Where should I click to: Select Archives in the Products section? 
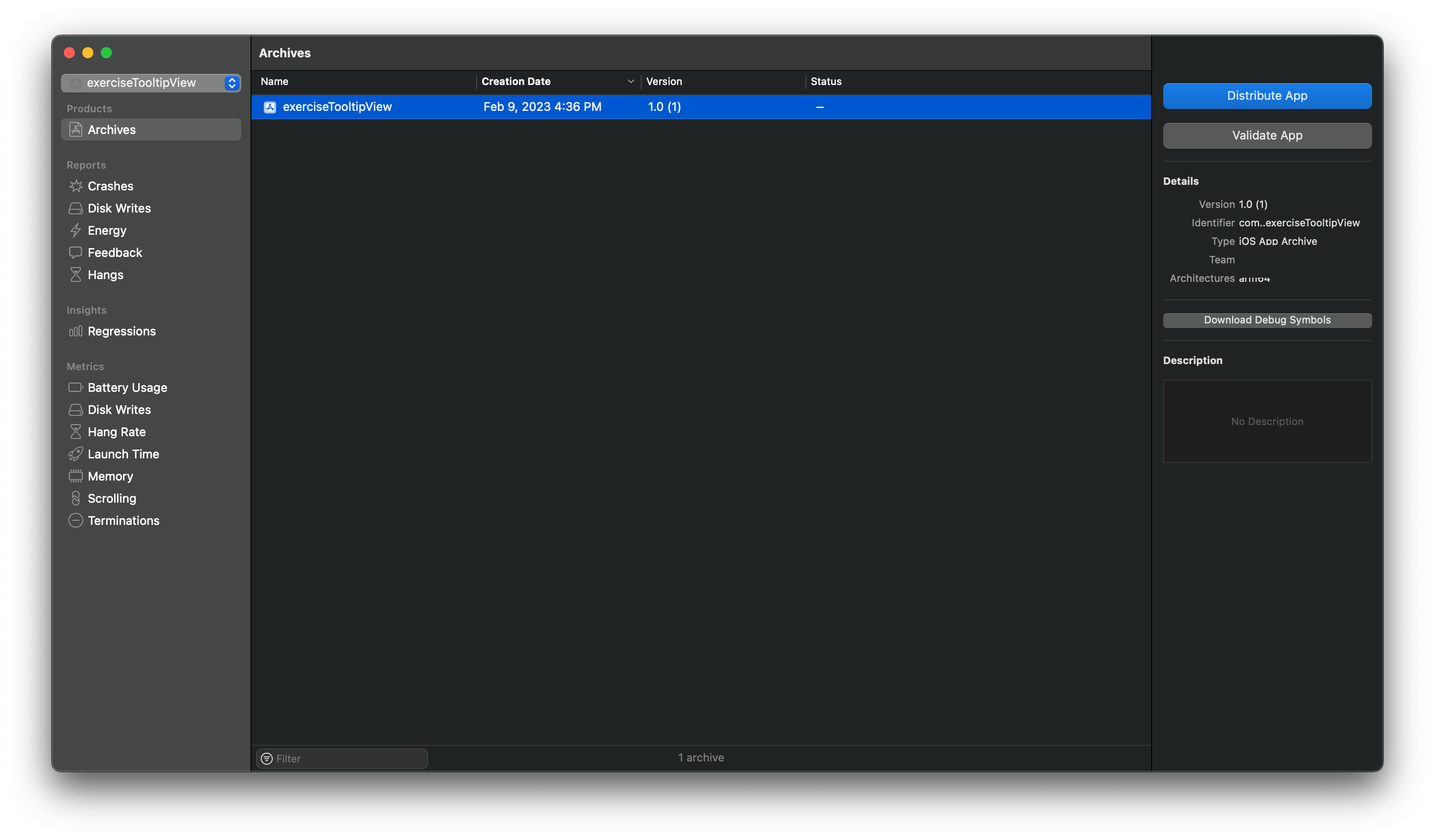point(151,130)
